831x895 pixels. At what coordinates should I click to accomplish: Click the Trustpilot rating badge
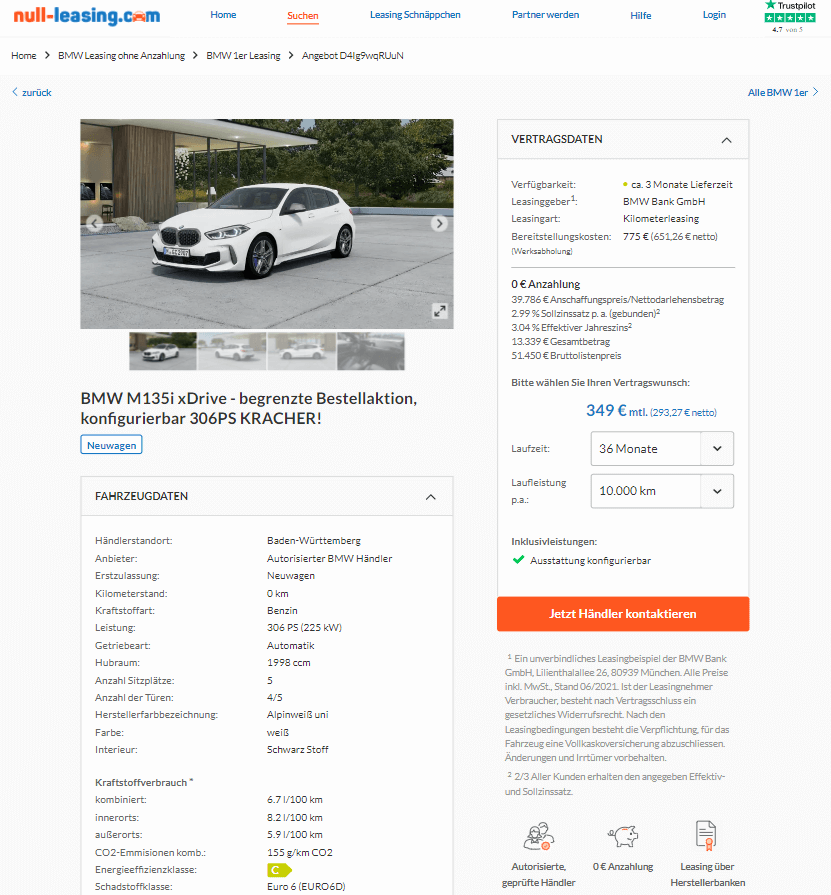tap(790, 17)
